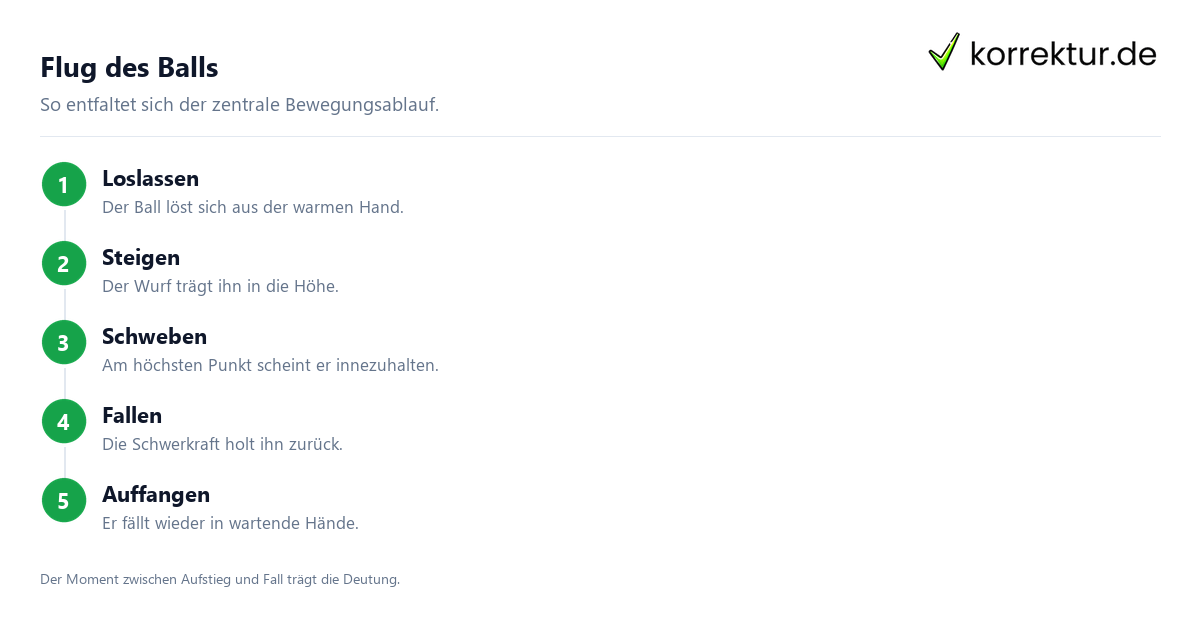1200x630 pixels.
Task: Click description "Der Ball löst sich"
Action: coord(253,208)
